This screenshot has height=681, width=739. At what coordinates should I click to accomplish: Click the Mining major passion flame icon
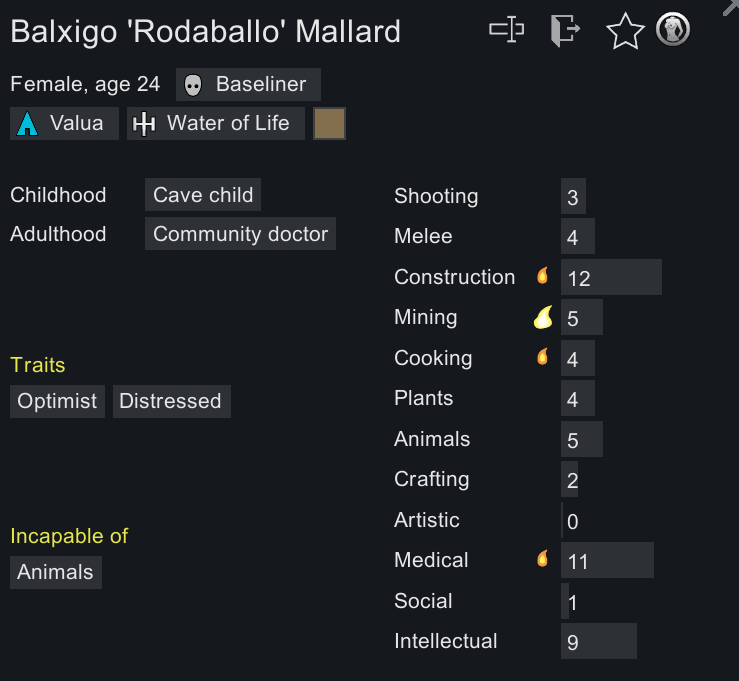click(542, 317)
